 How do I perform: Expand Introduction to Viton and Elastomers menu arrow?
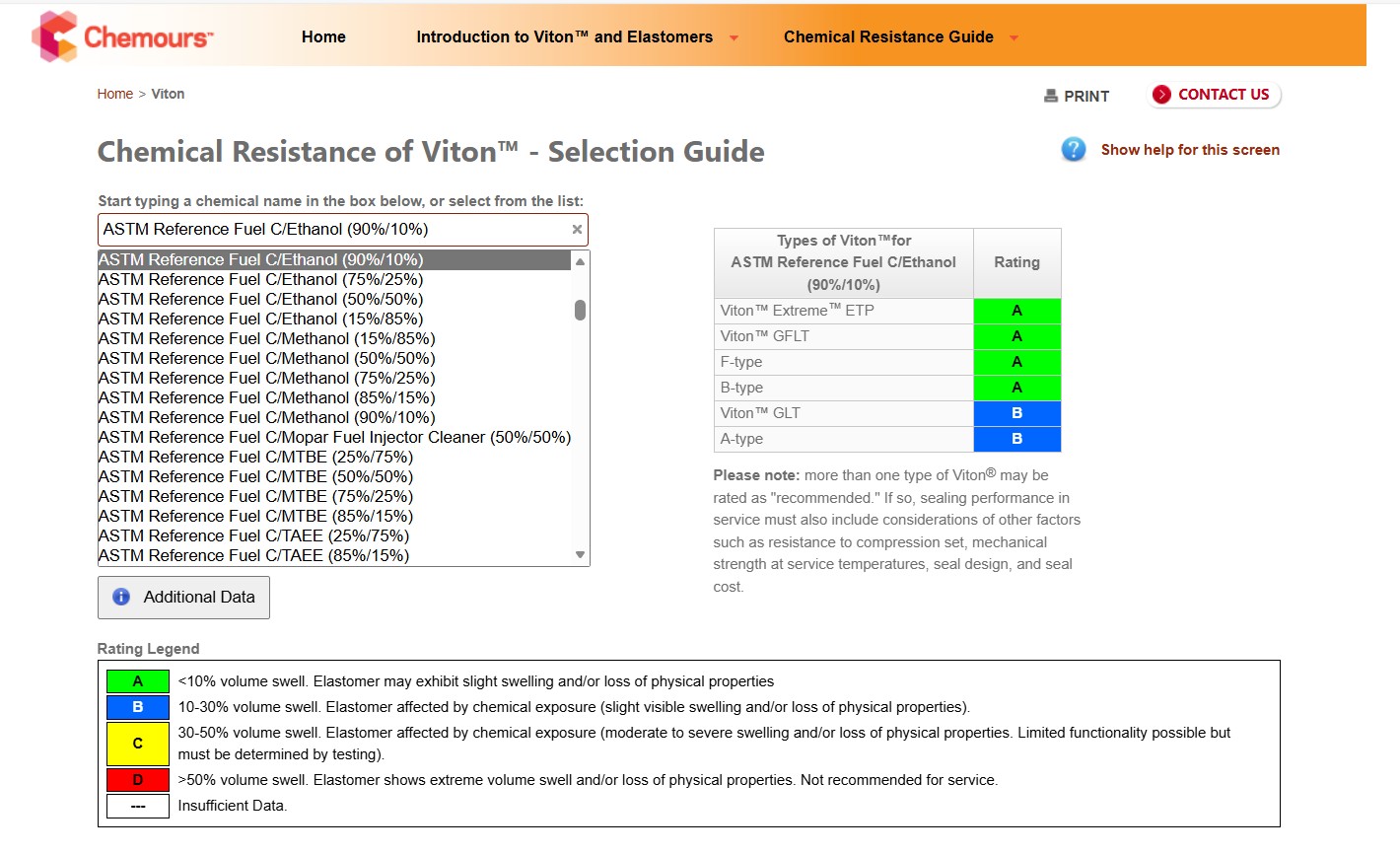734,38
